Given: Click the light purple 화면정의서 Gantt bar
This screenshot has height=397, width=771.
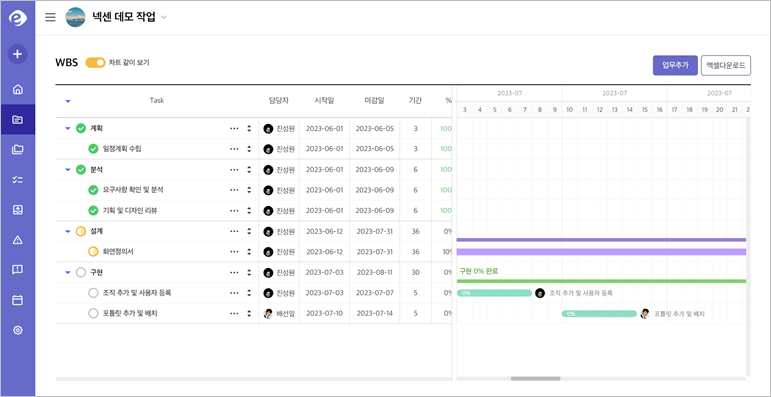Looking at the screenshot, I should 601,252.
